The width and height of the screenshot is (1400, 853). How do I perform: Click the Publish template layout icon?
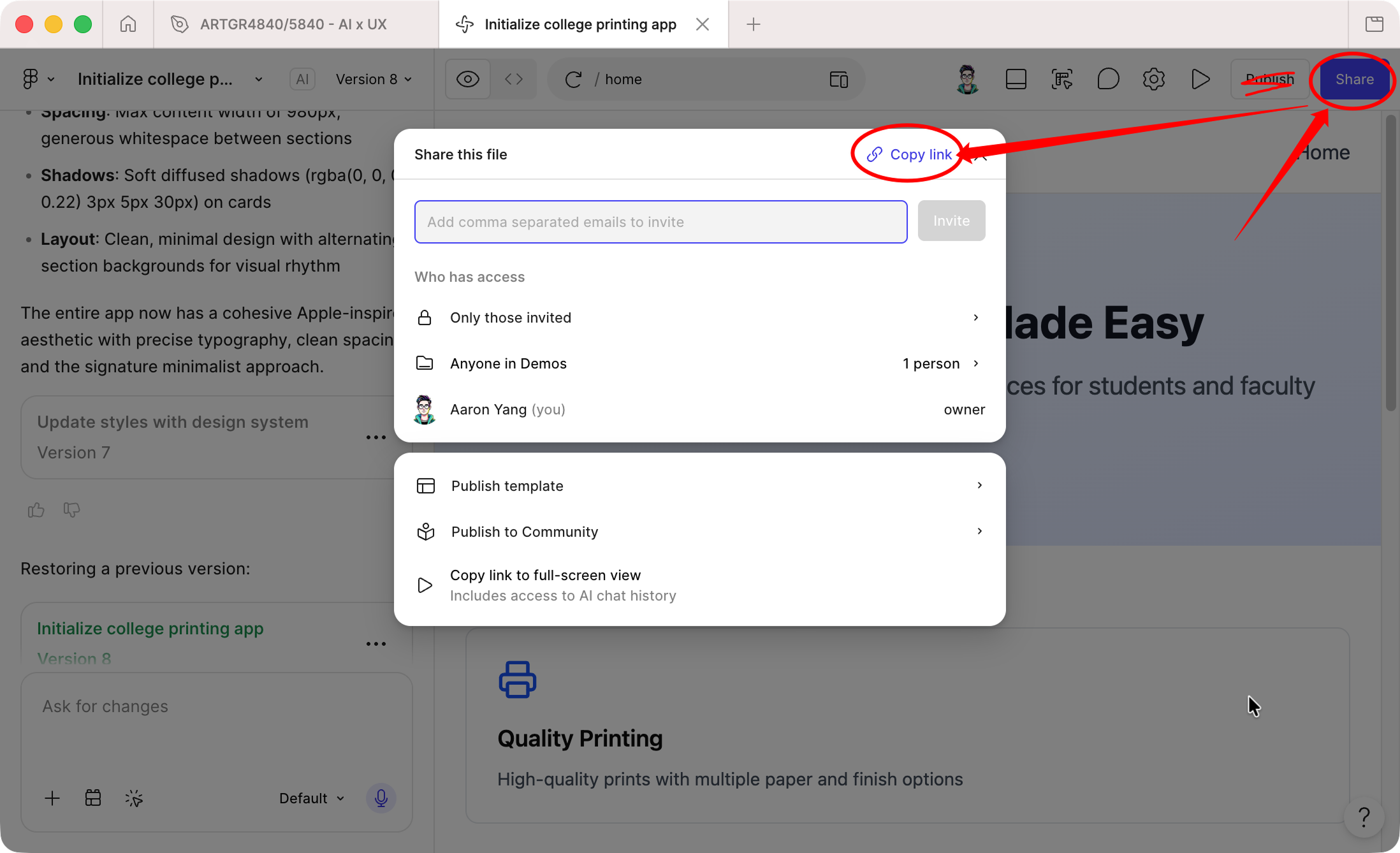pos(426,486)
